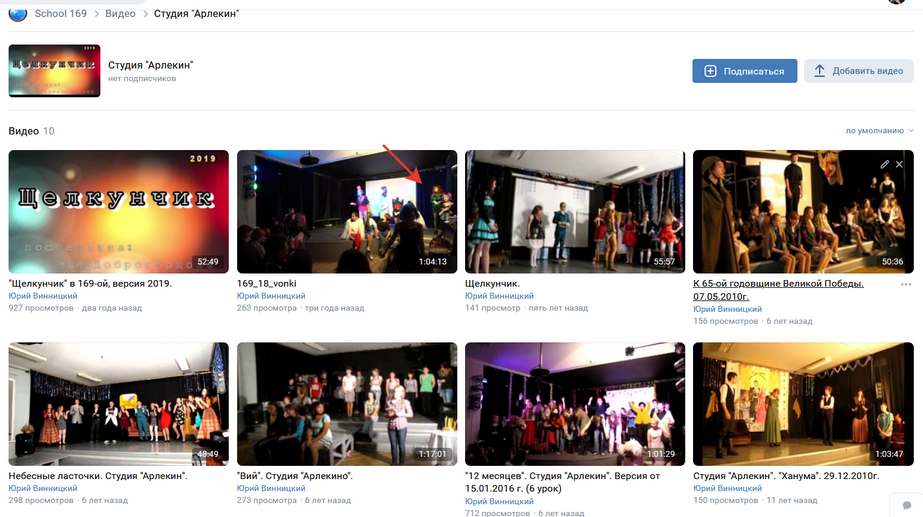Expand the 'по умолчанию' sort dropdown

879,131
